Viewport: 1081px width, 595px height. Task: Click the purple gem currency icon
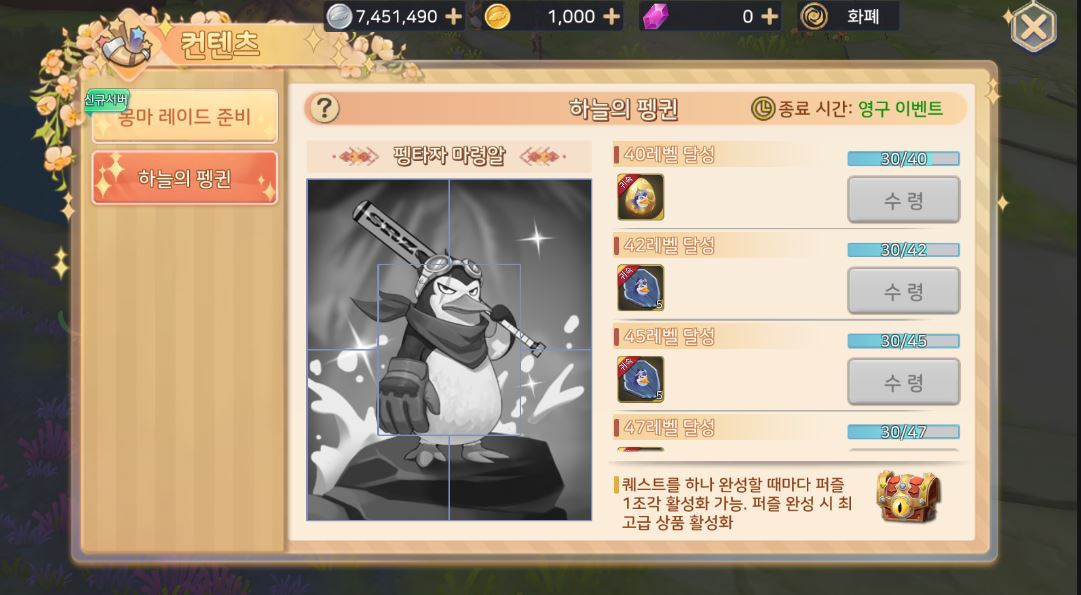[x=655, y=17]
